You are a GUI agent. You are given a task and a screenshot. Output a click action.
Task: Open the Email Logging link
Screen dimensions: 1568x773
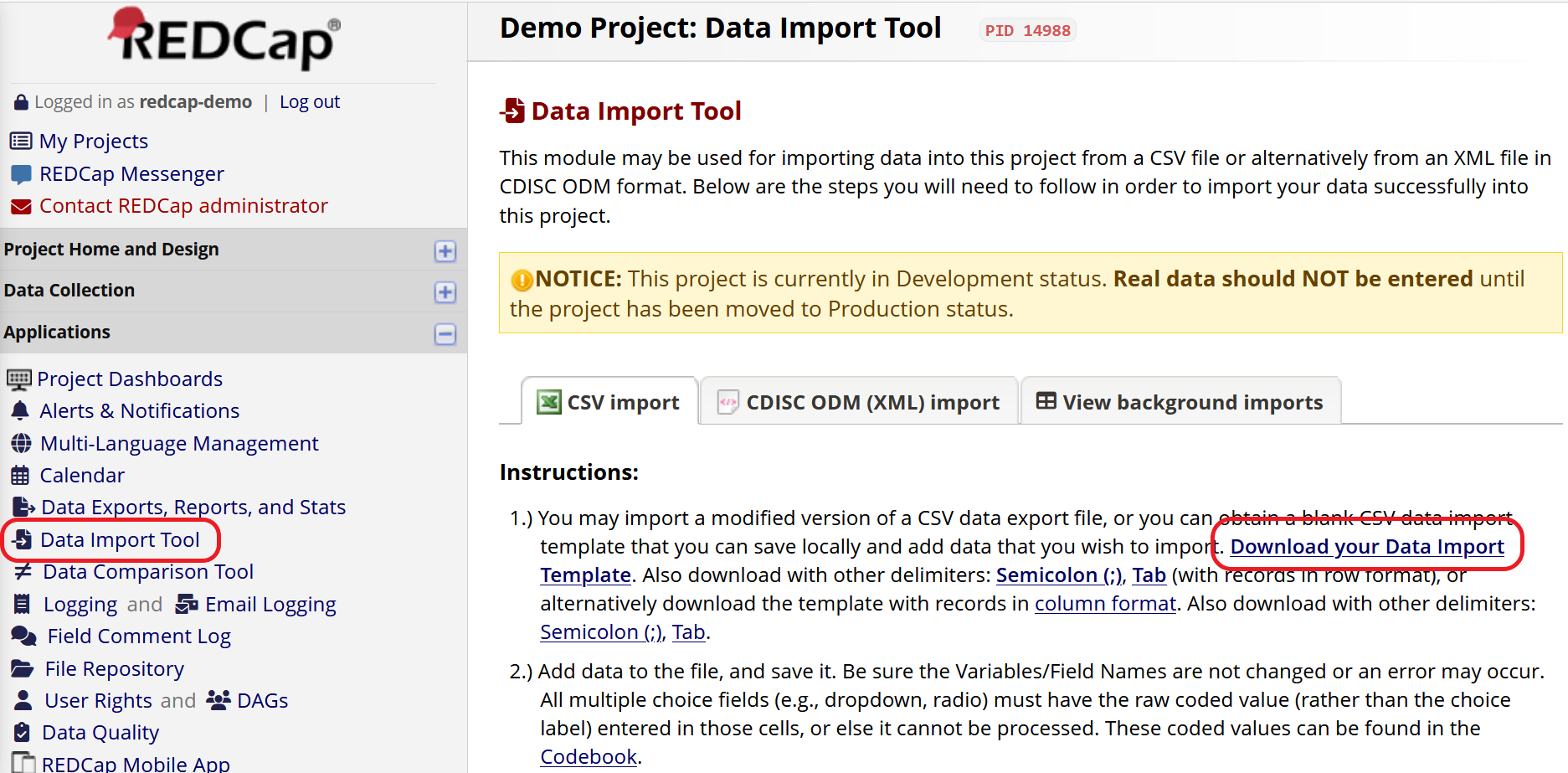(270, 604)
